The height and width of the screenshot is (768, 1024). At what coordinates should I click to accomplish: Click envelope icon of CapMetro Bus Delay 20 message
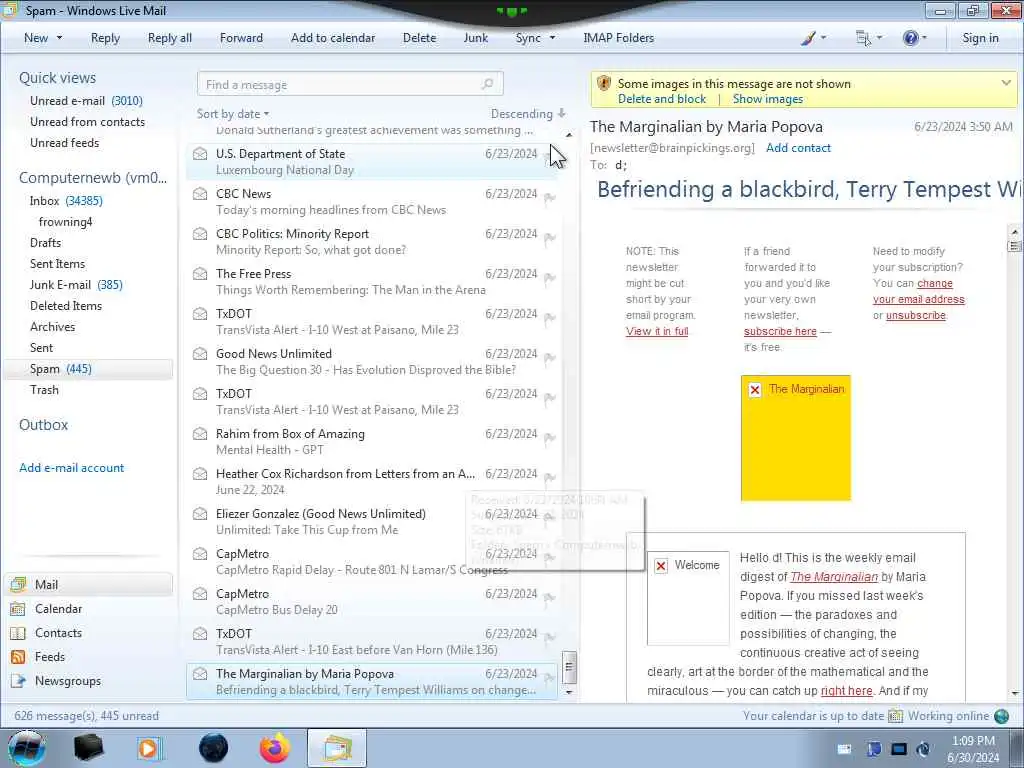pyautogui.click(x=200, y=594)
